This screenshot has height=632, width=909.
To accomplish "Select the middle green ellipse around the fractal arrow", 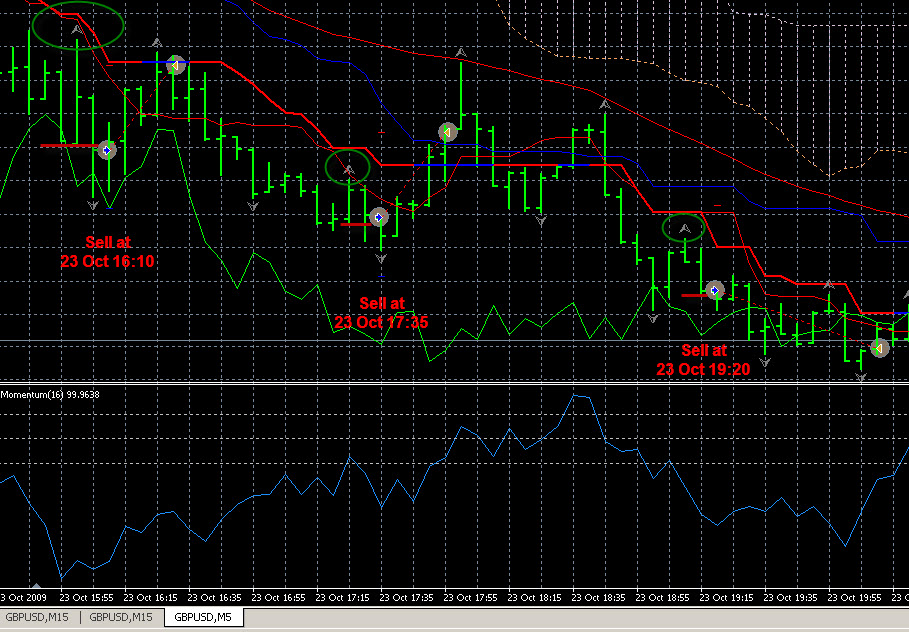I will point(347,168).
